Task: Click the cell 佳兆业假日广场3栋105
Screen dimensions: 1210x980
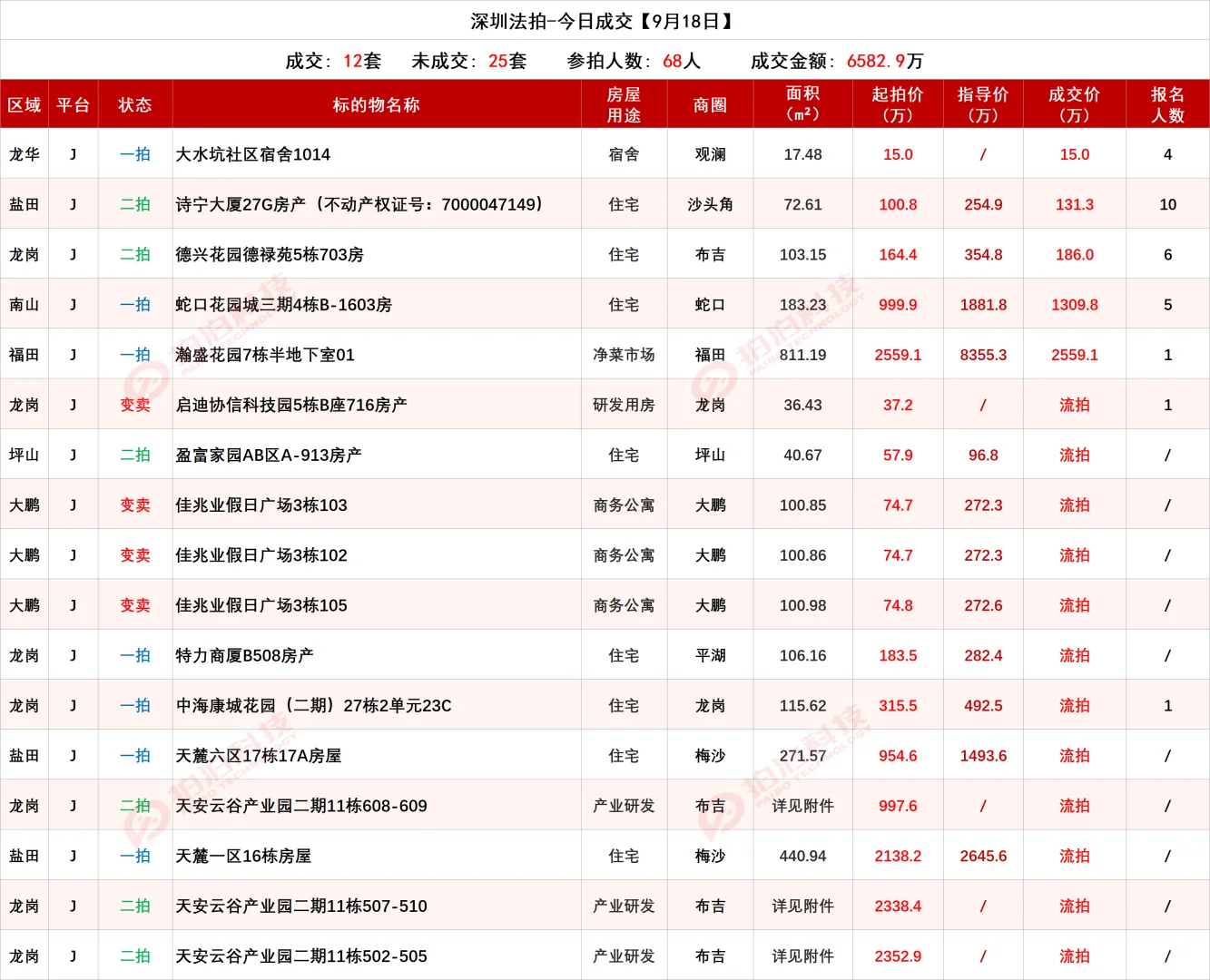Action: (x=377, y=605)
